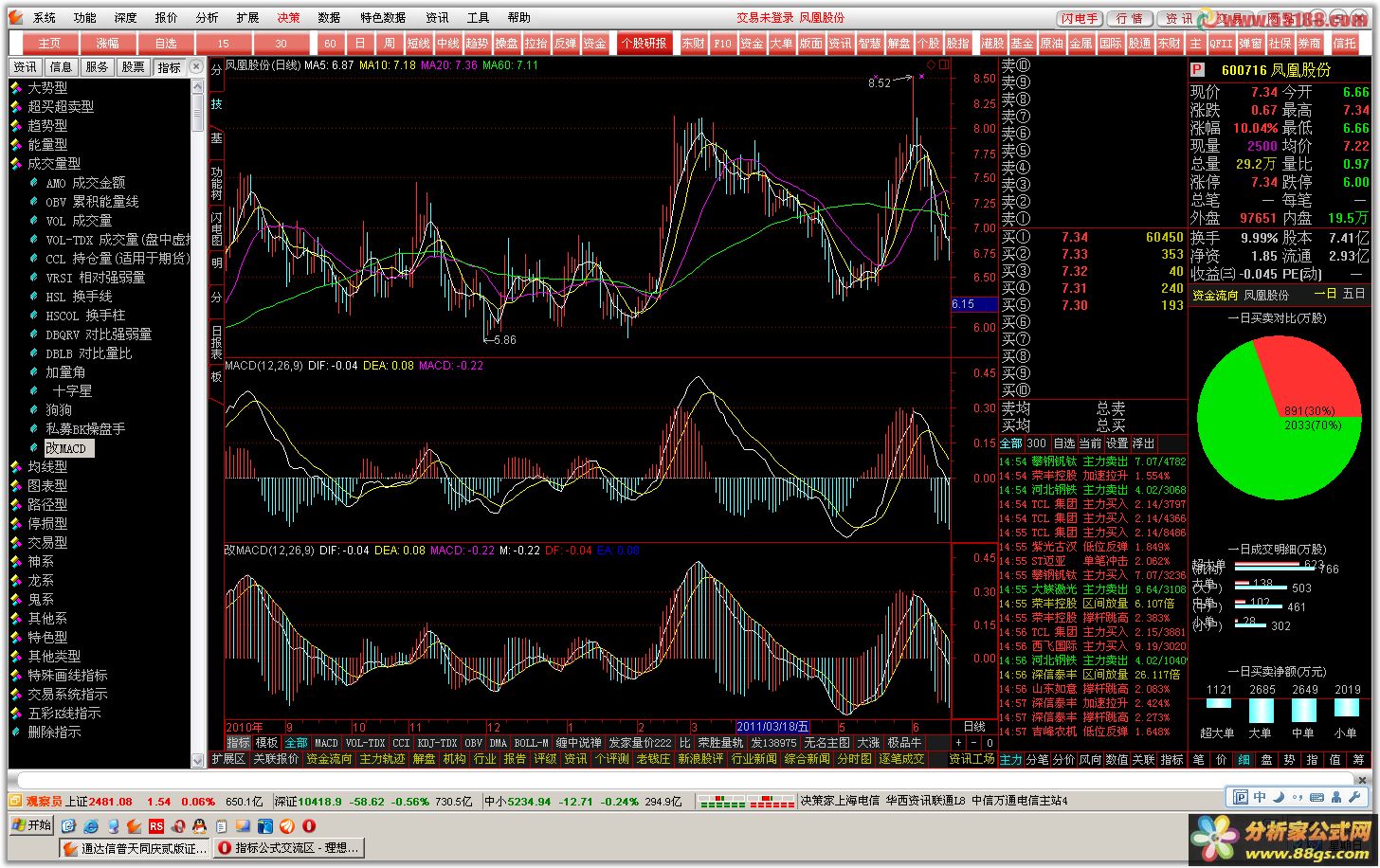The image size is (1380, 868).
Task: Toggle 60-minute period button
Action: [x=330, y=44]
